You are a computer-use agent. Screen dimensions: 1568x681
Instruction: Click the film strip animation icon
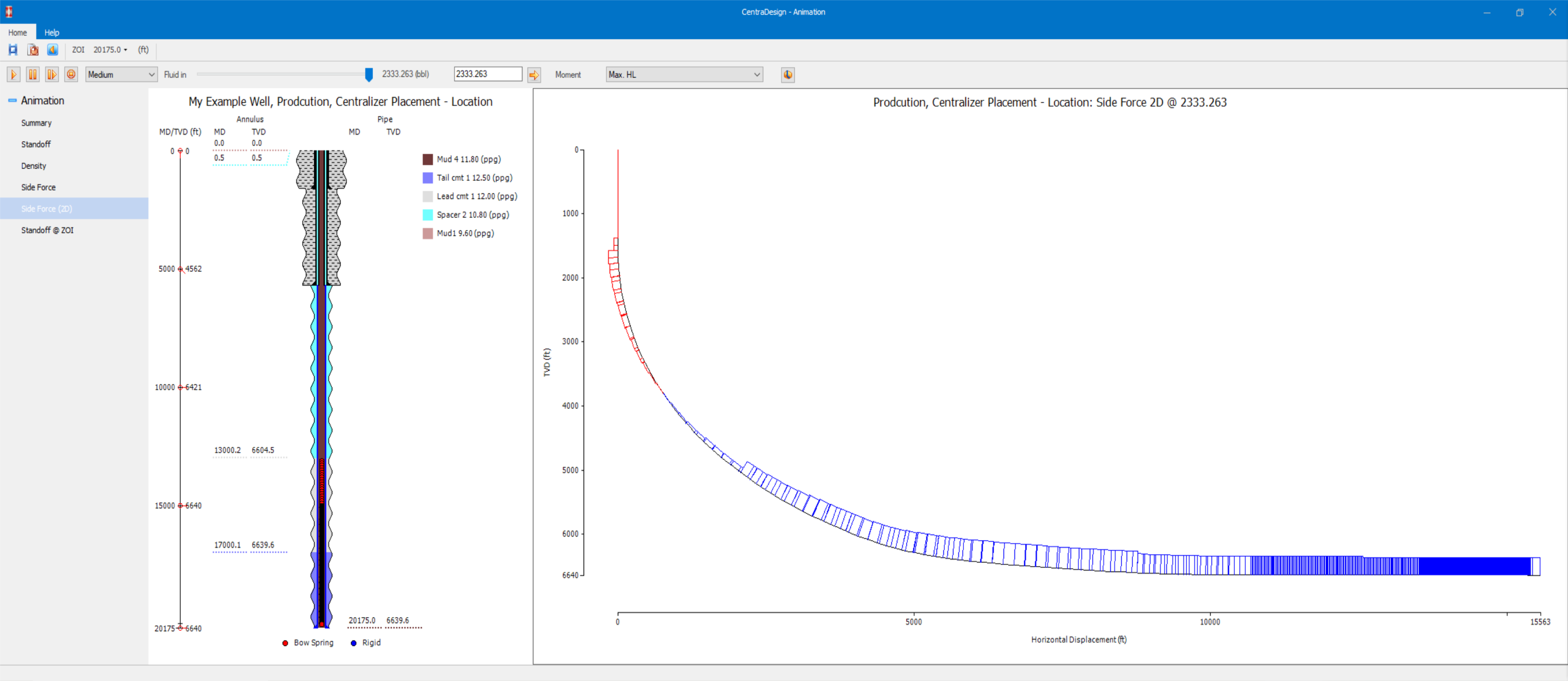pos(13,50)
